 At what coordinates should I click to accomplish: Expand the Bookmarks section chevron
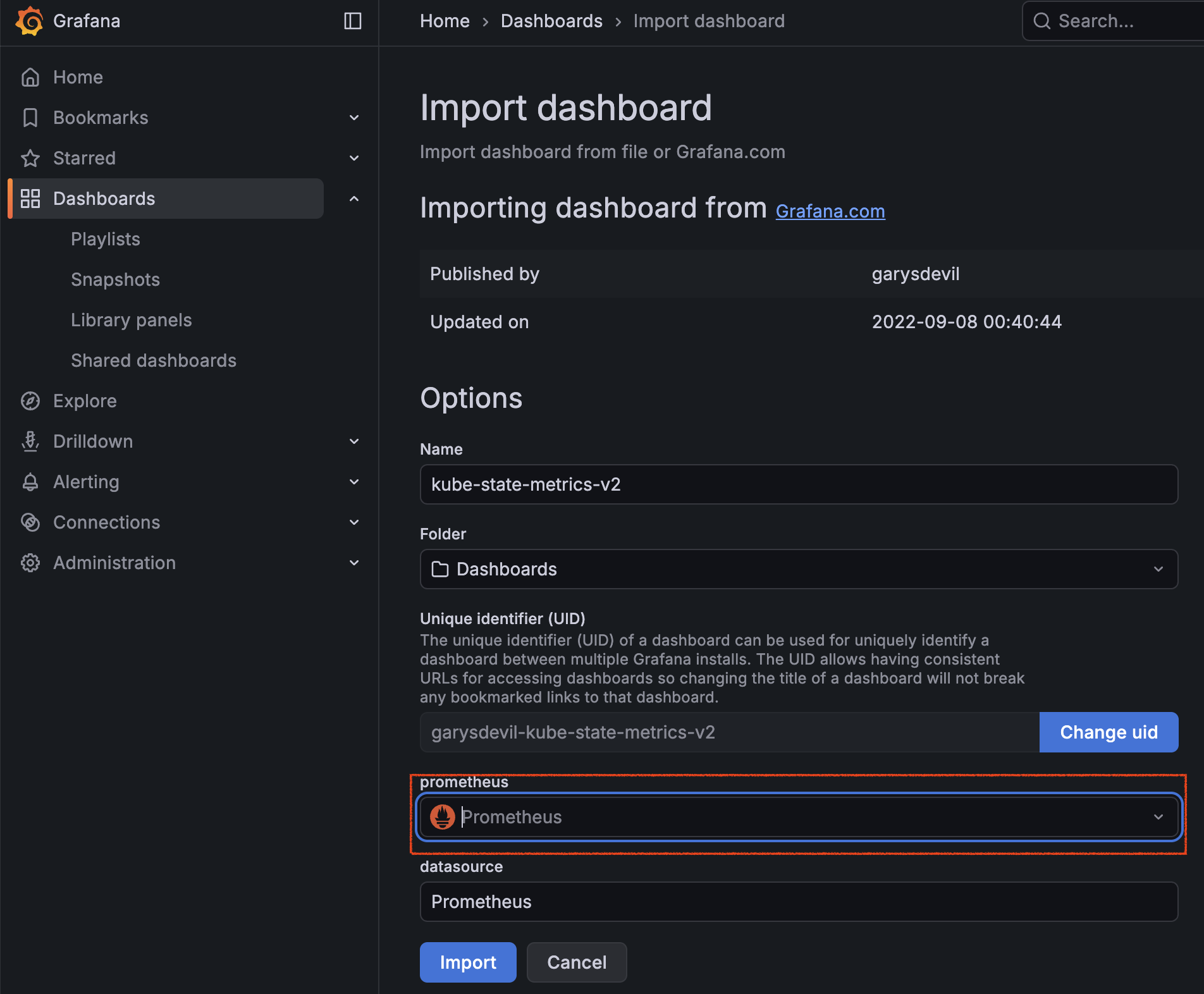point(354,118)
